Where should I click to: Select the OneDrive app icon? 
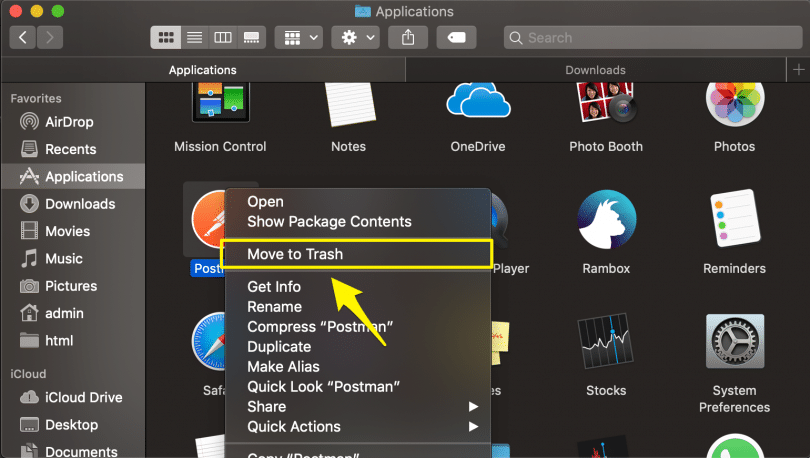[x=478, y=100]
